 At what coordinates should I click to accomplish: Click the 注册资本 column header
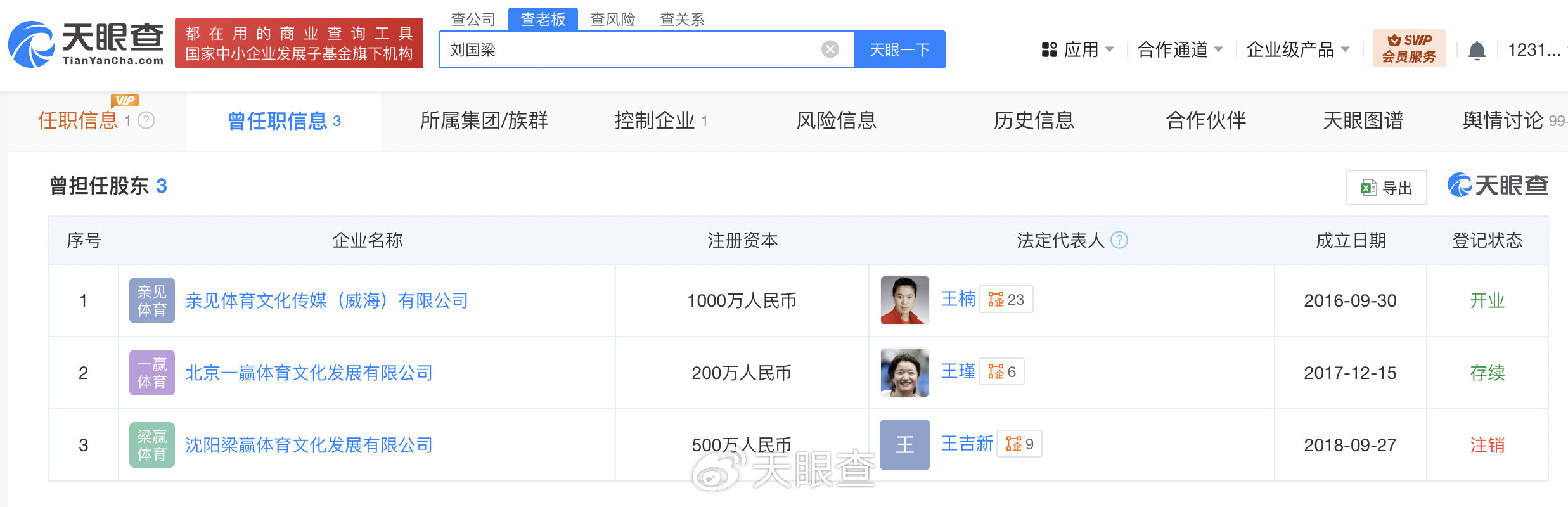tap(742, 240)
